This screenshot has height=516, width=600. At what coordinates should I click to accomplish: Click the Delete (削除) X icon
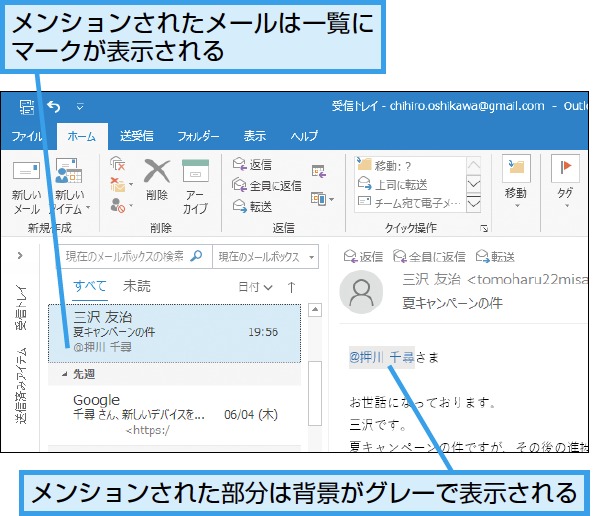(x=157, y=171)
